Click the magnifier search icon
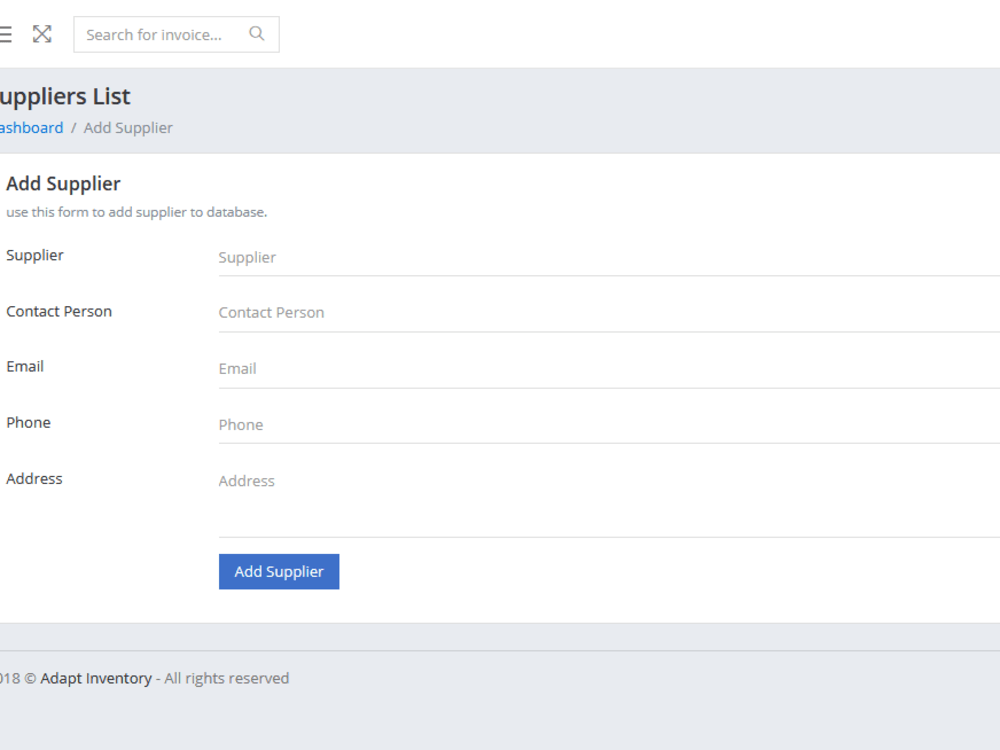 pos(256,34)
